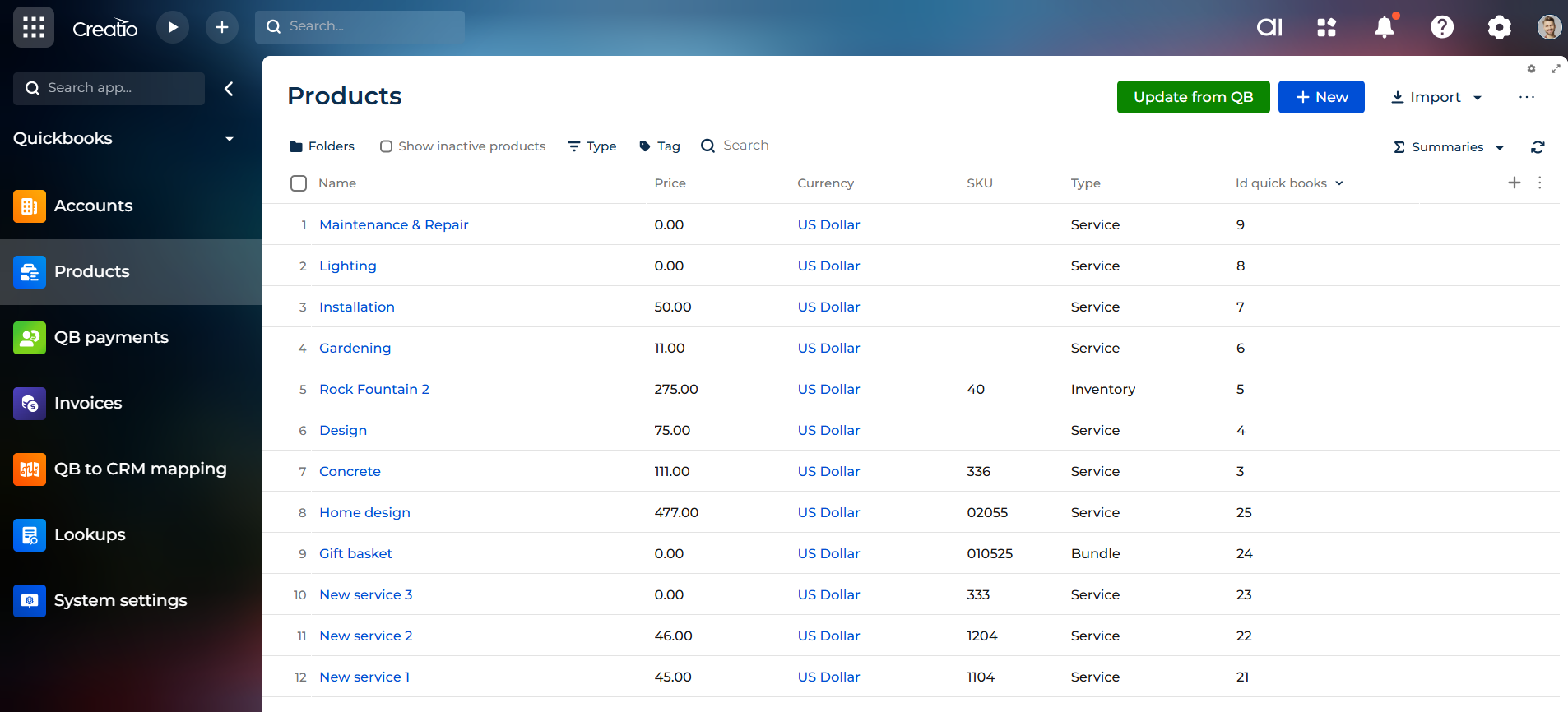Refresh the products list
1568x712 pixels.
[1538, 147]
